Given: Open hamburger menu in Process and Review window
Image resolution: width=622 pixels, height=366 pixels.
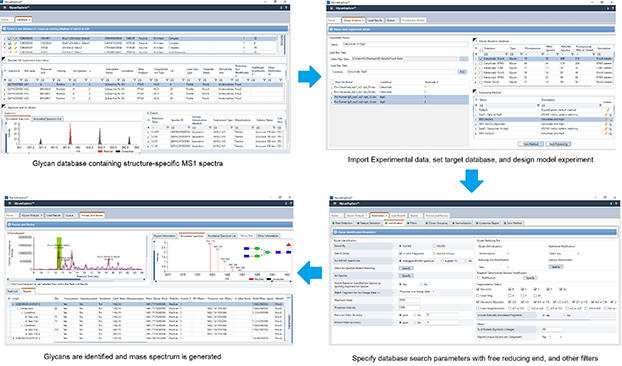Looking at the screenshot, I should pyautogui.click(x=10, y=203).
